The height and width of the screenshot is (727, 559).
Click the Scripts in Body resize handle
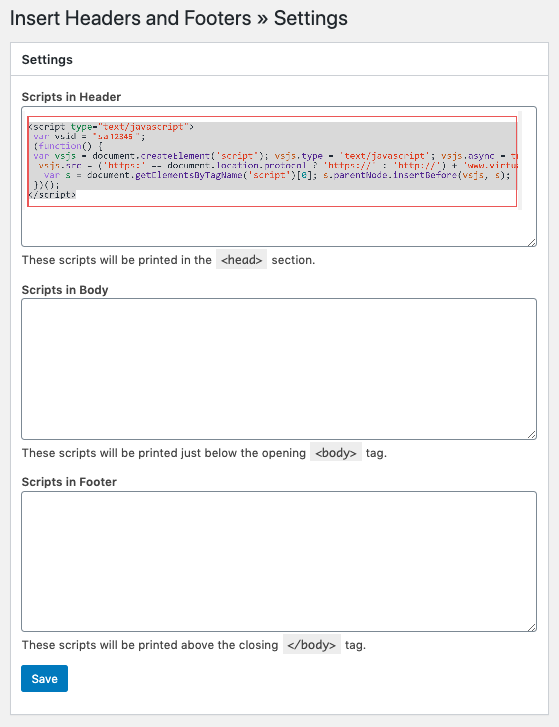pos(532,434)
